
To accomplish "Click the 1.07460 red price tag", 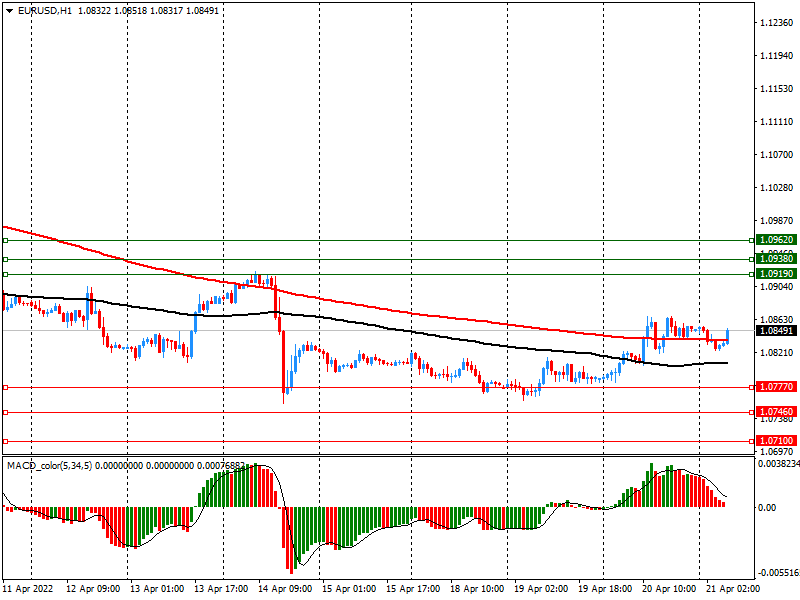I will (x=776, y=412).
